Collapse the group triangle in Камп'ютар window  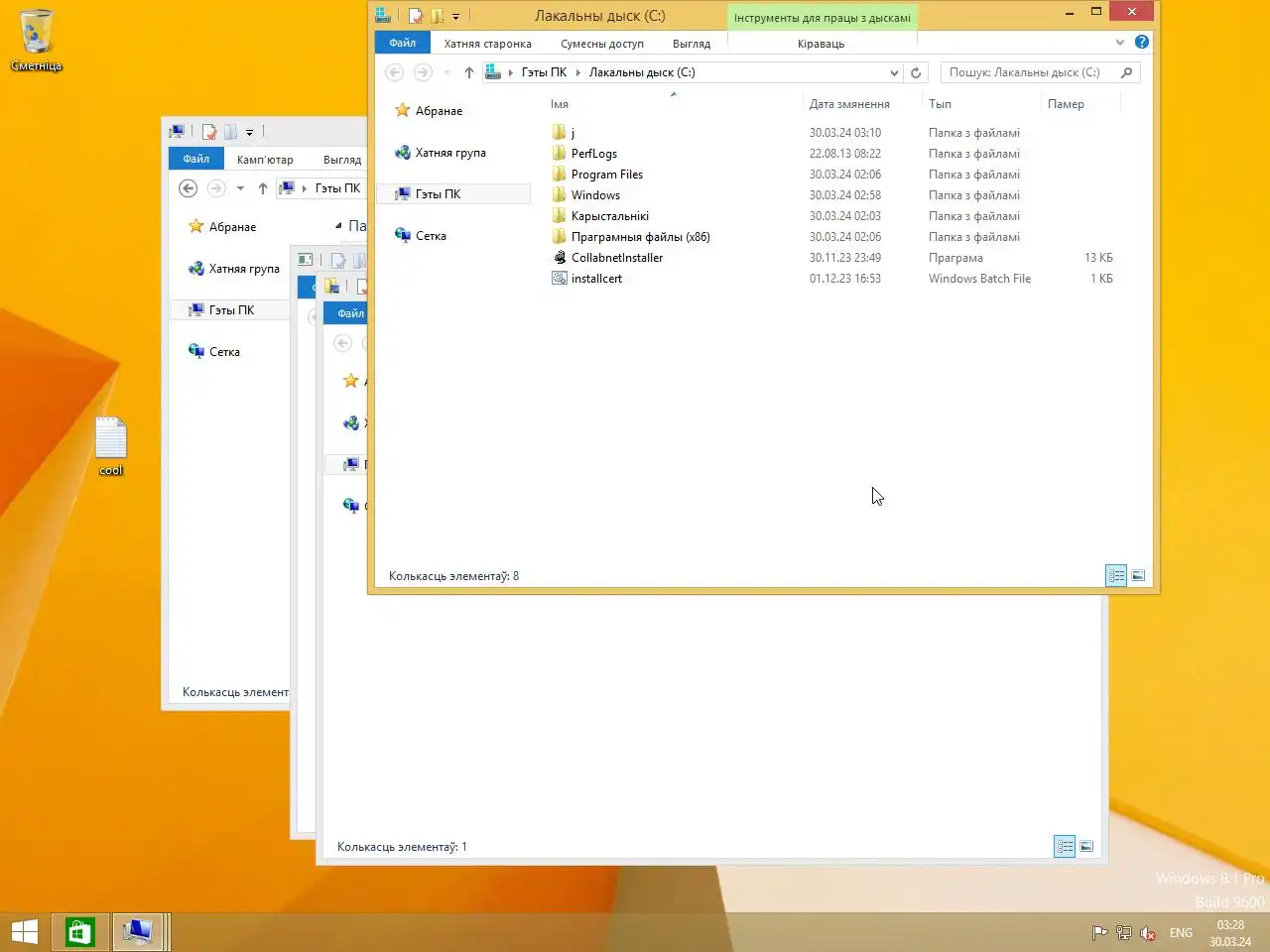(x=338, y=226)
